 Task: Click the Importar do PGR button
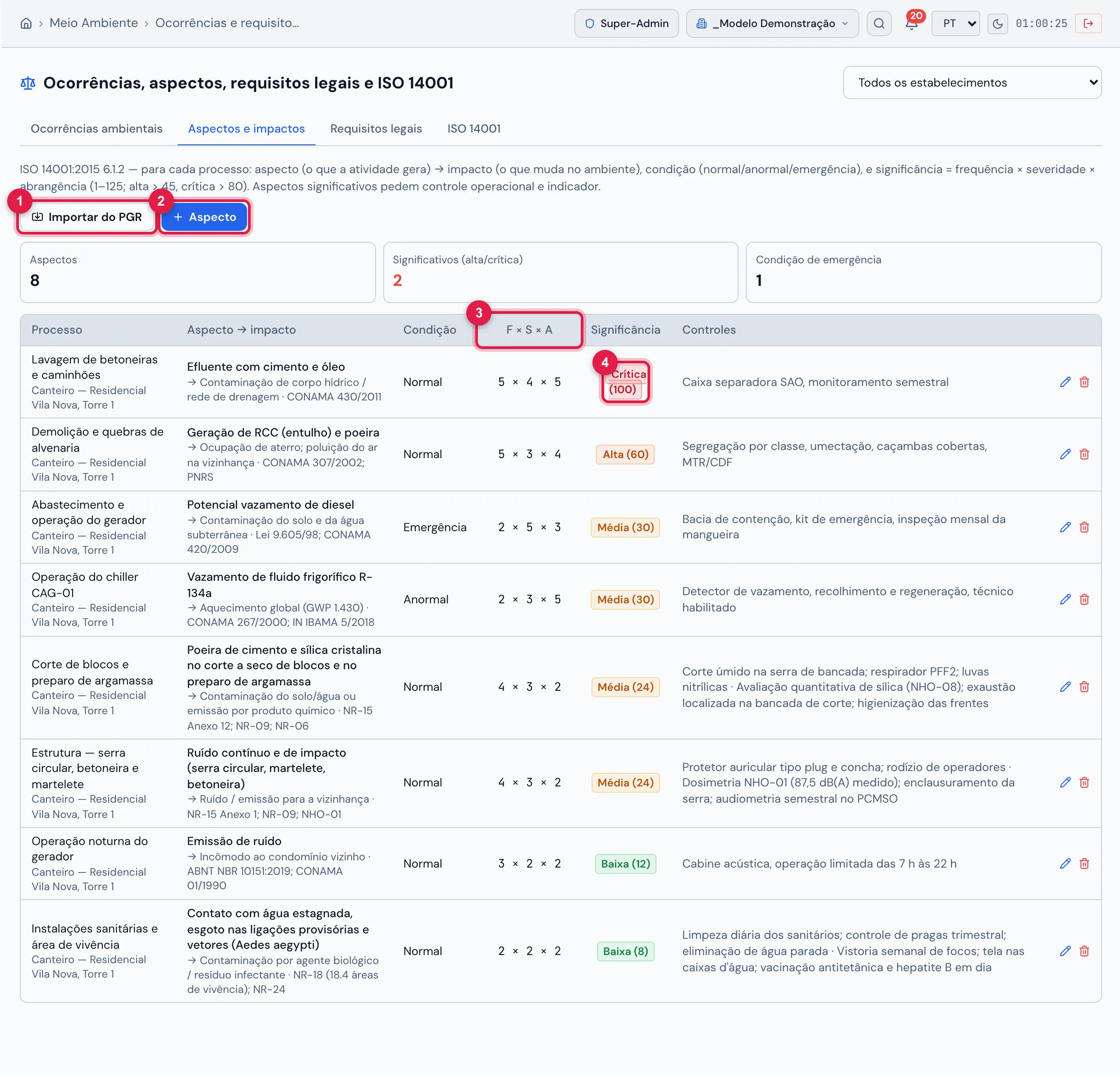(x=87, y=217)
